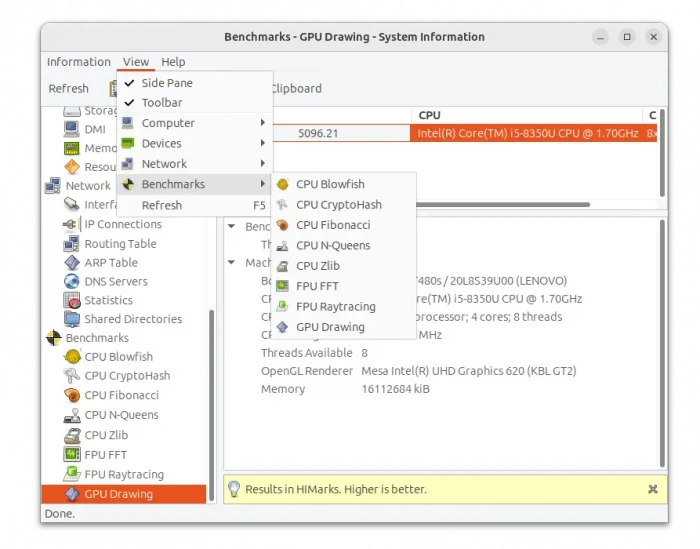Click the CPU Fibonacci shell icon in submenu
The image size is (700, 549).
[x=283, y=225]
